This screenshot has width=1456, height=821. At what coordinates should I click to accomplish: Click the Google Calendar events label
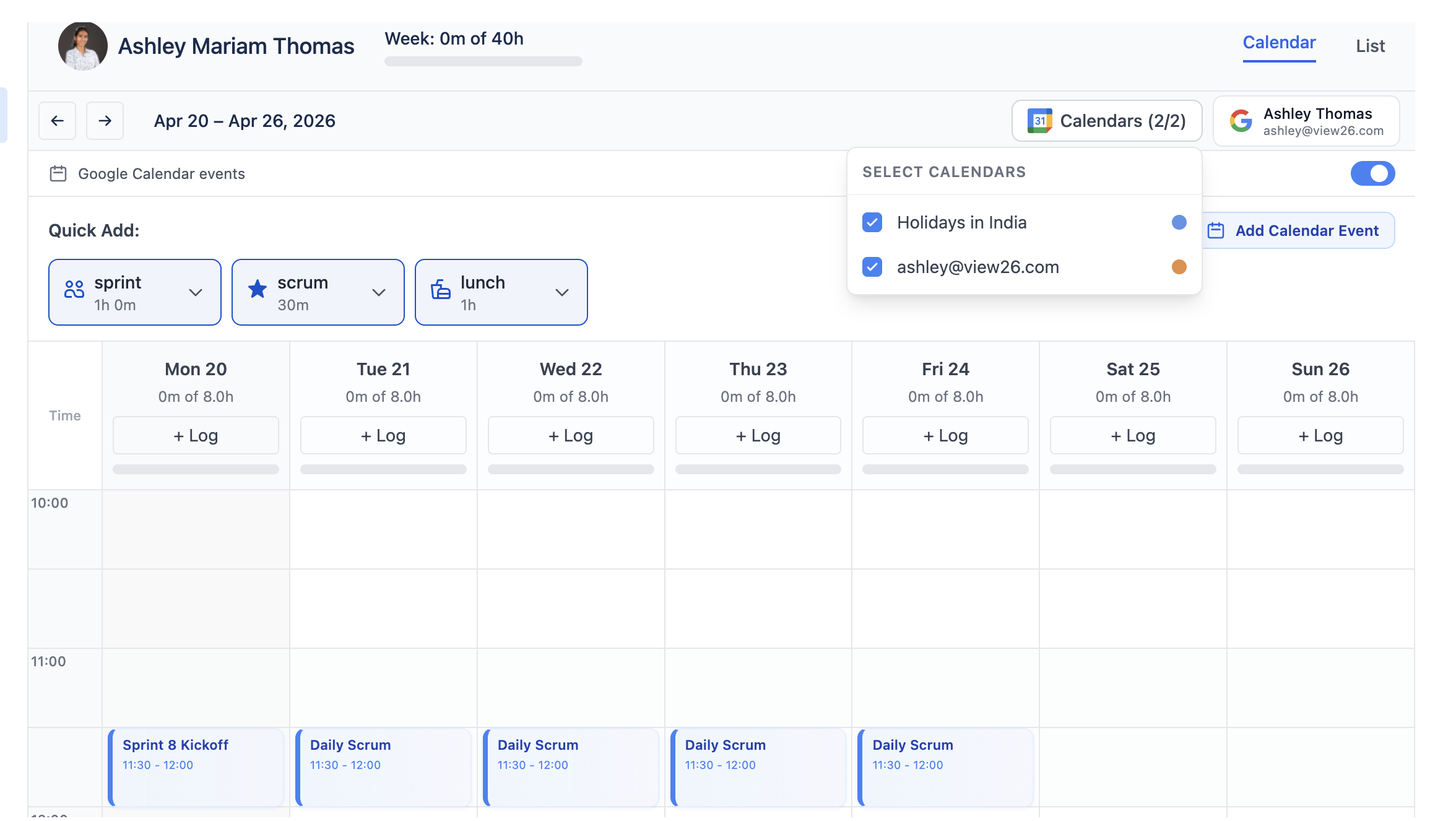tap(162, 173)
